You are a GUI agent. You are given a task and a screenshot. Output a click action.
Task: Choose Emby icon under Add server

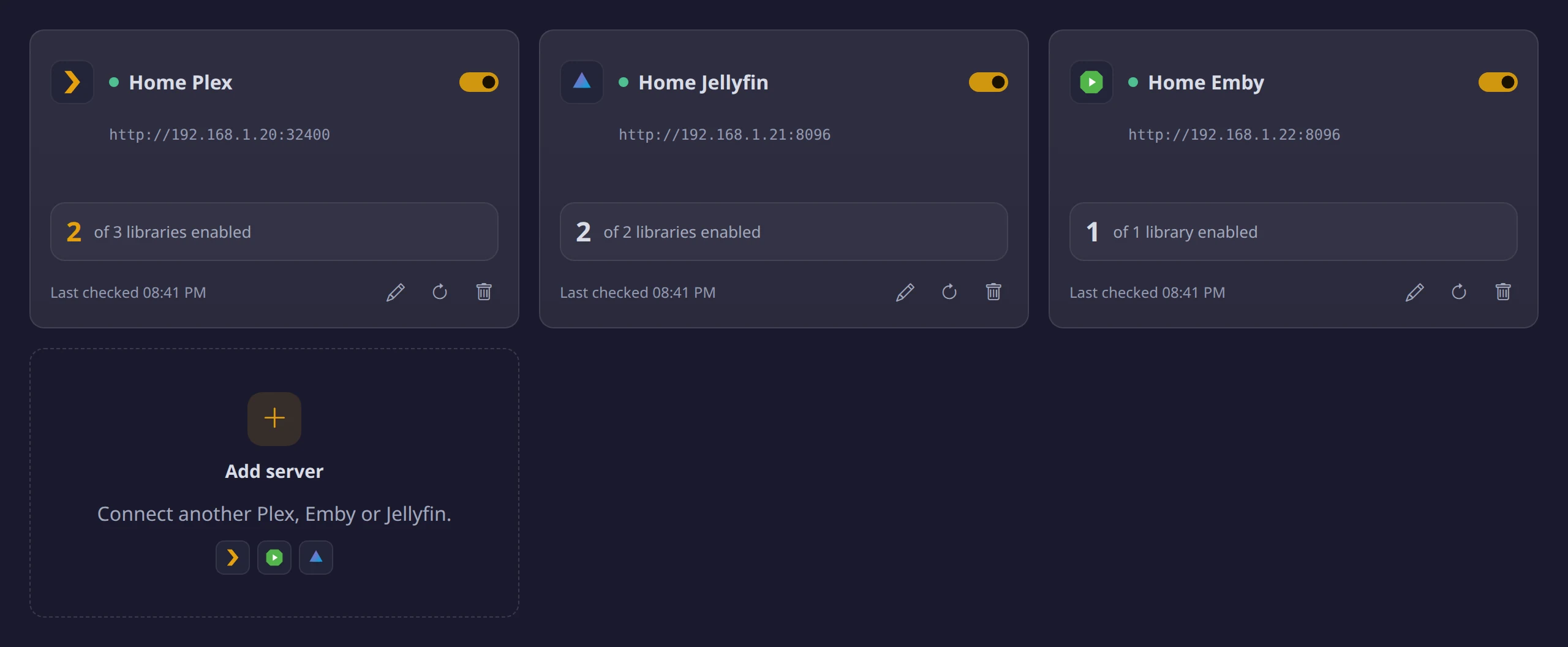(x=274, y=558)
